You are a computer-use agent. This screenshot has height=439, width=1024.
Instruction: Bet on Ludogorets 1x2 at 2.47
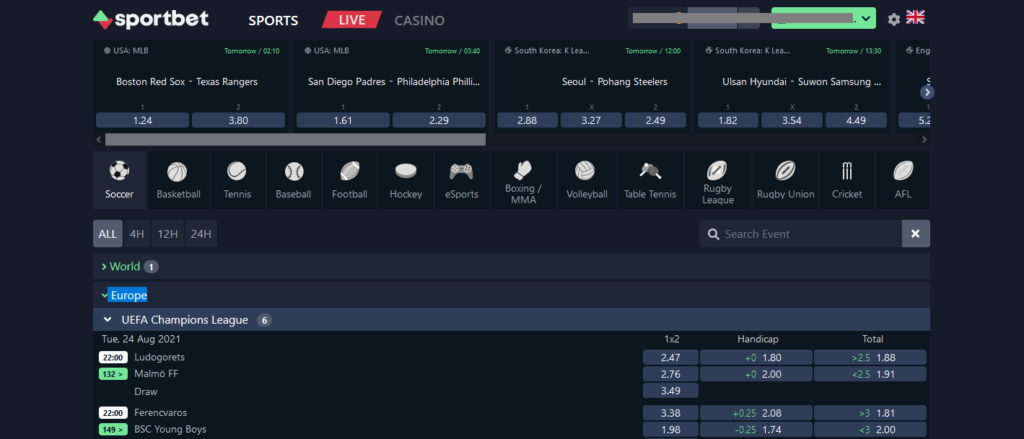[671, 357]
